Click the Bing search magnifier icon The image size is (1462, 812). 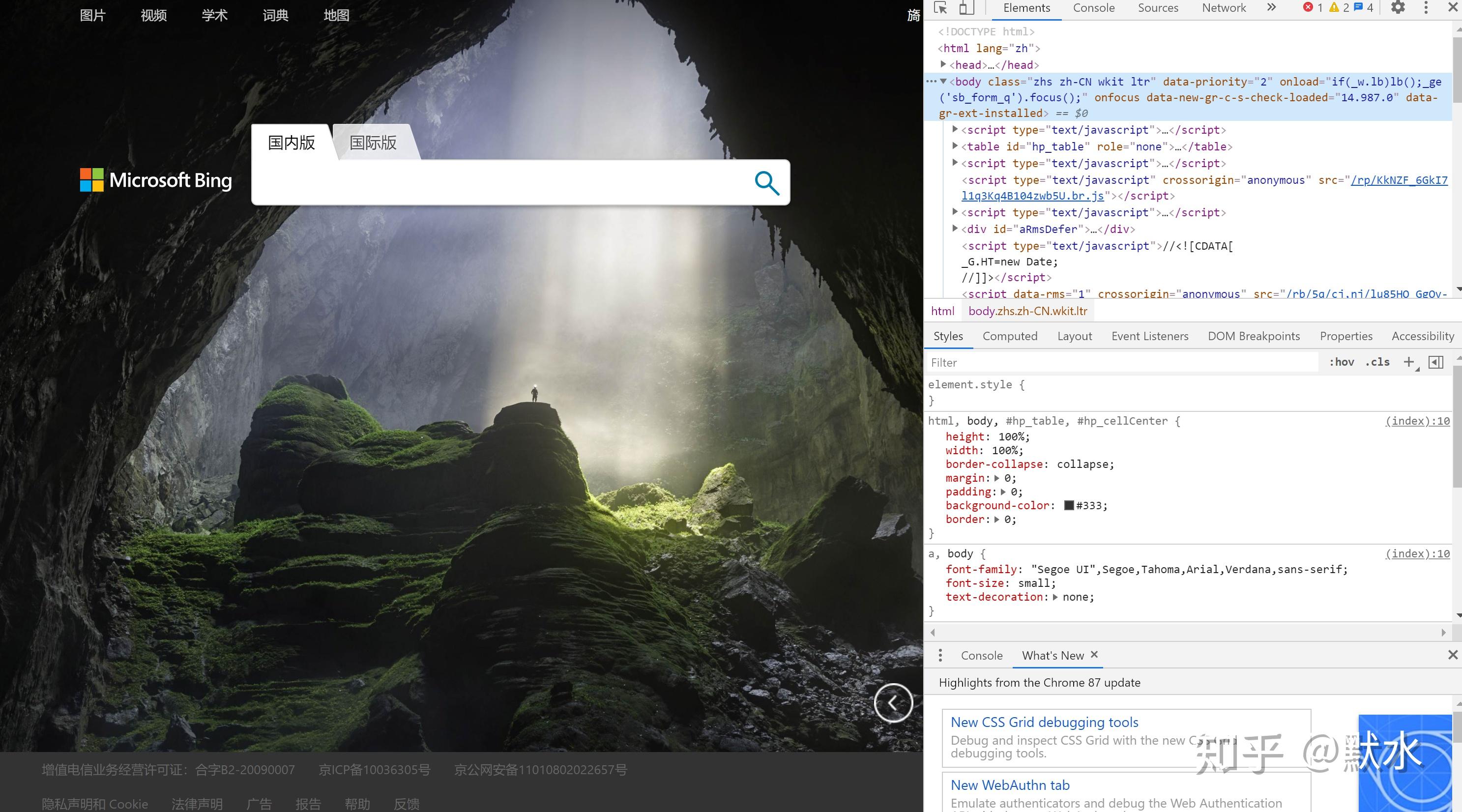point(767,183)
